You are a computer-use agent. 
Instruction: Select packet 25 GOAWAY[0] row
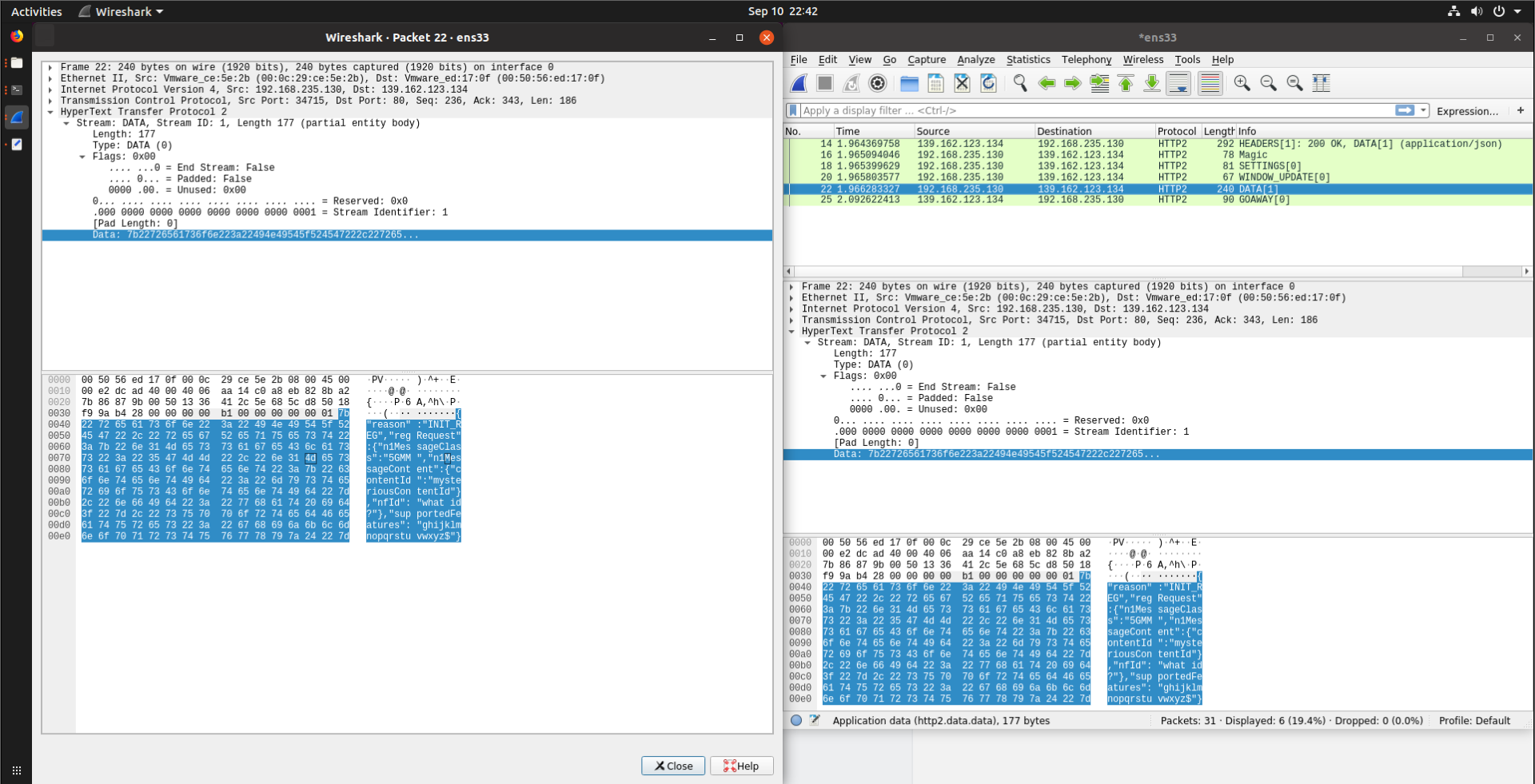pyautogui.click(x=1158, y=200)
